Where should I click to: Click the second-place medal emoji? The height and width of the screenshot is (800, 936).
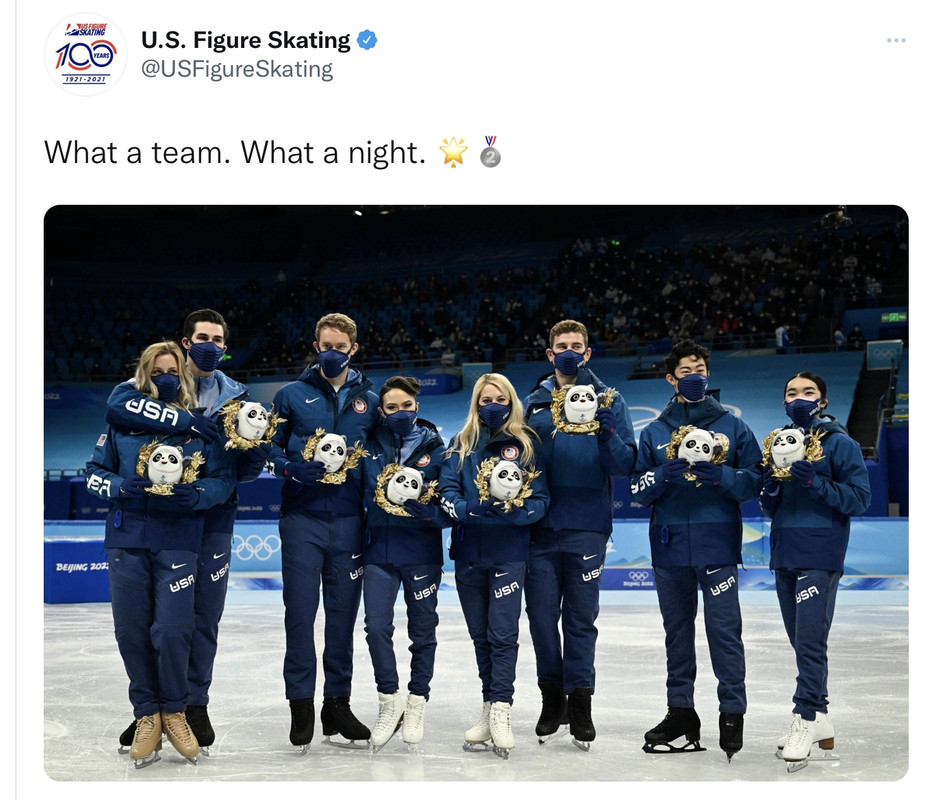pos(490,152)
